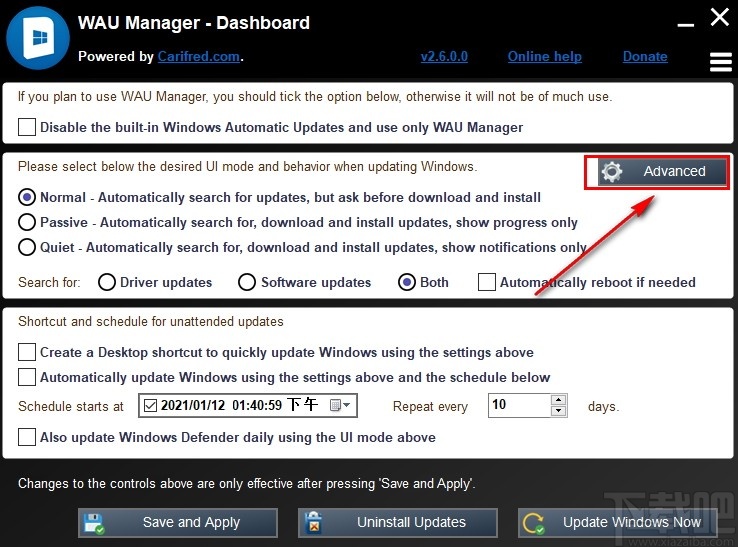Image resolution: width=738 pixels, height=547 pixels.
Task: Choose Software updates search option
Action: 247,282
